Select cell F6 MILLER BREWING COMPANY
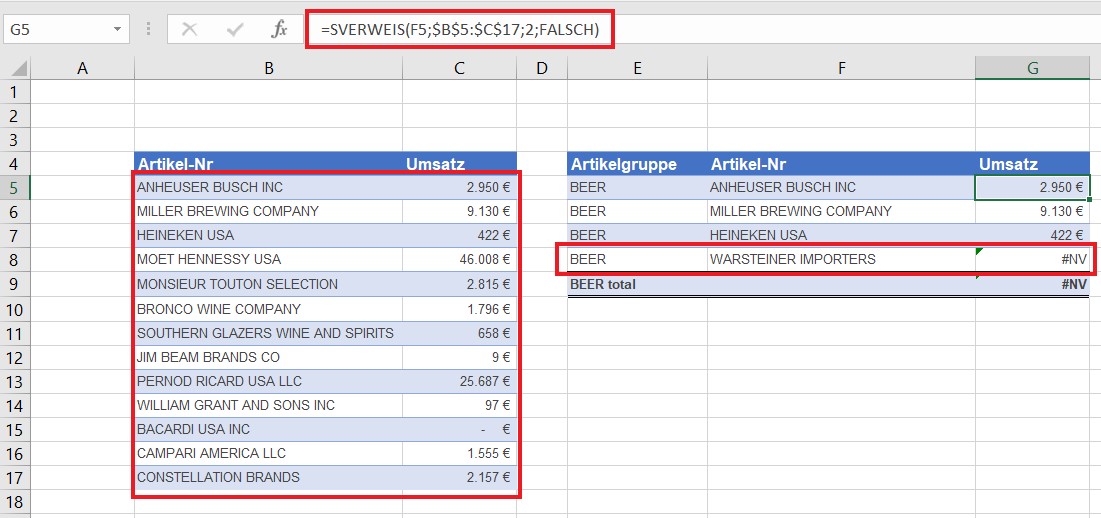The image size is (1101, 518). (x=841, y=211)
